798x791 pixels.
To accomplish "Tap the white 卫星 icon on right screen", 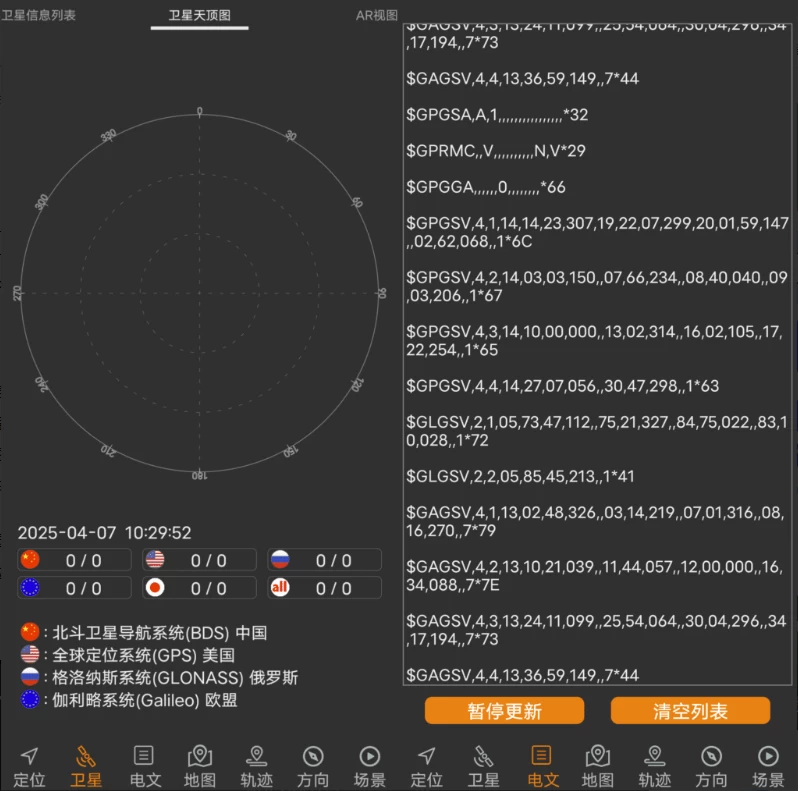I will click(484, 766).
